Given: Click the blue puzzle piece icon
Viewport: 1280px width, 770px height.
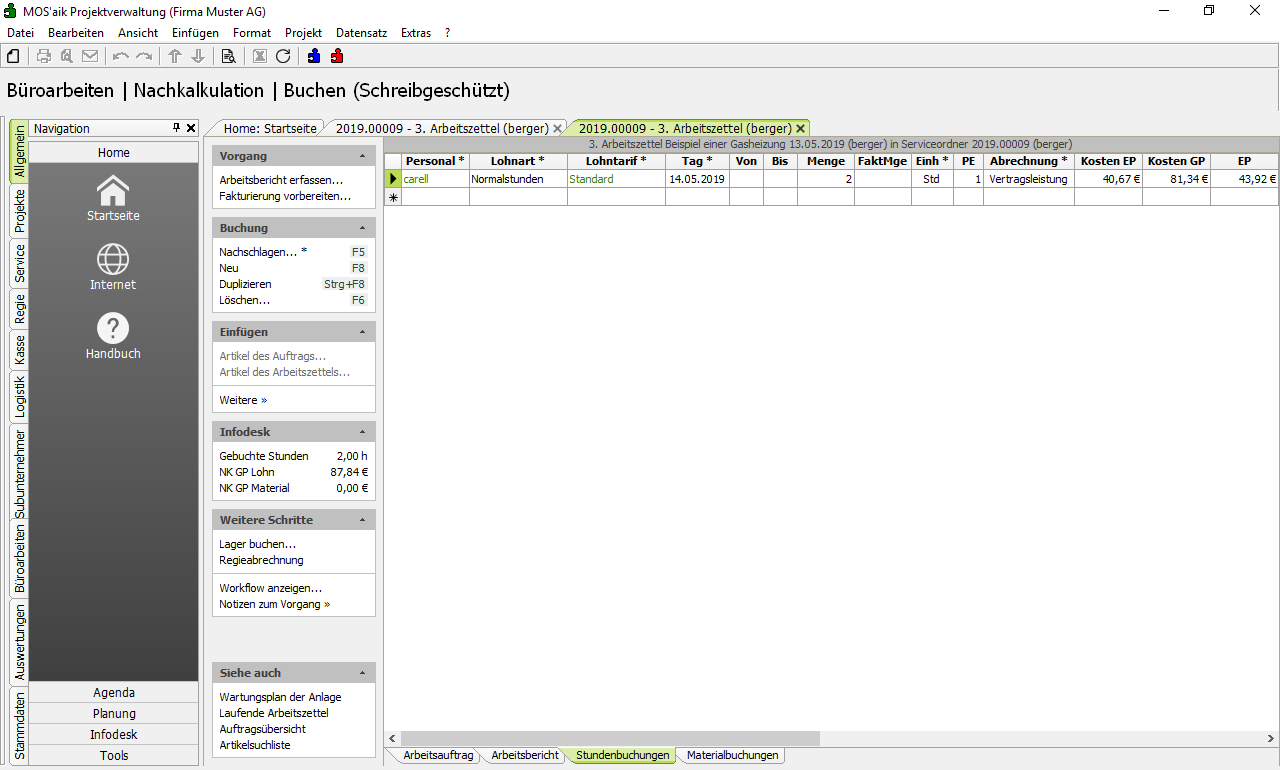Looking at the screenshot, I should tap(314, 56).
